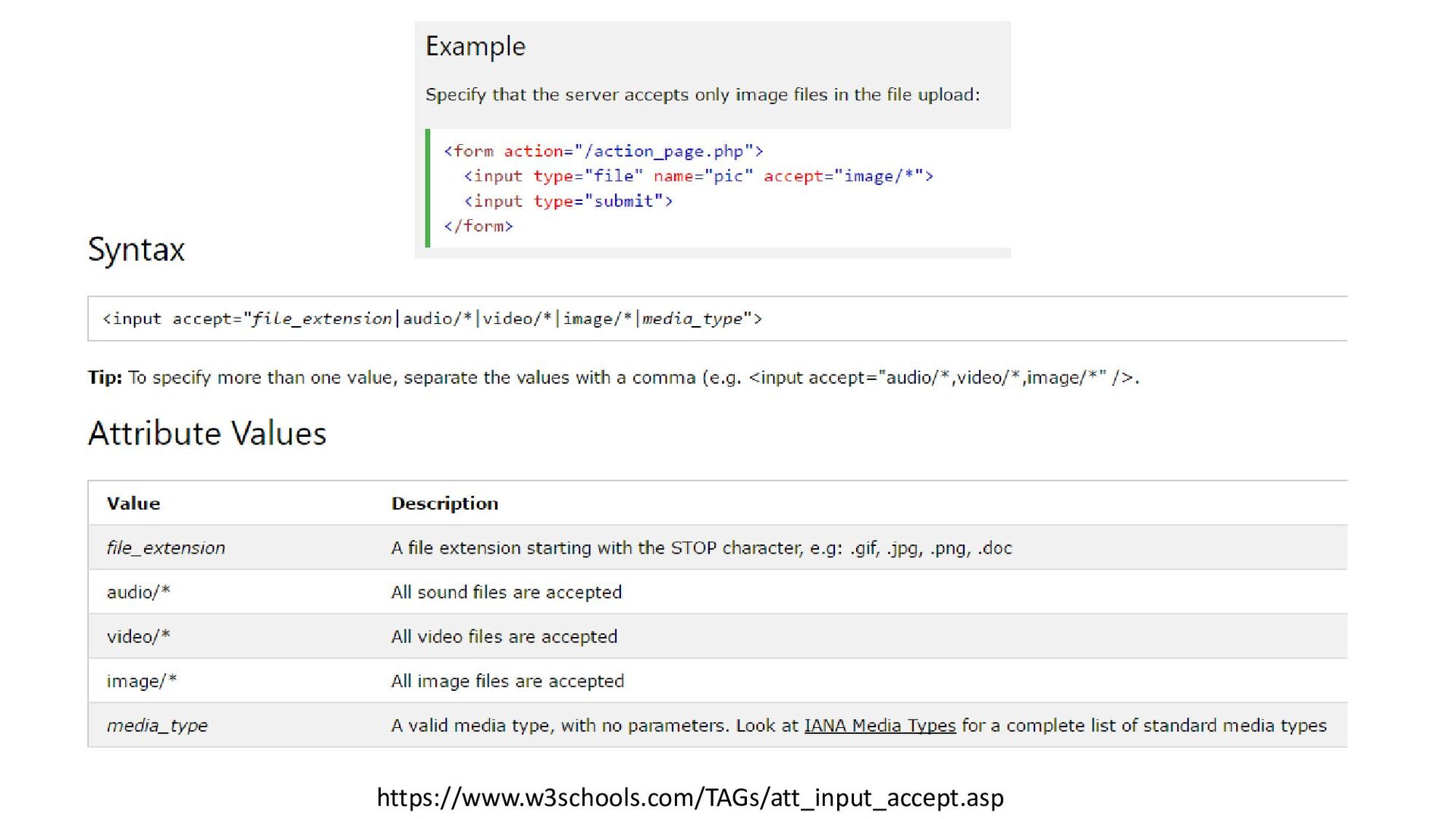Screen dimensions: 1456x819
Task: Click the closing form tag line
Action: coord(479,226)
